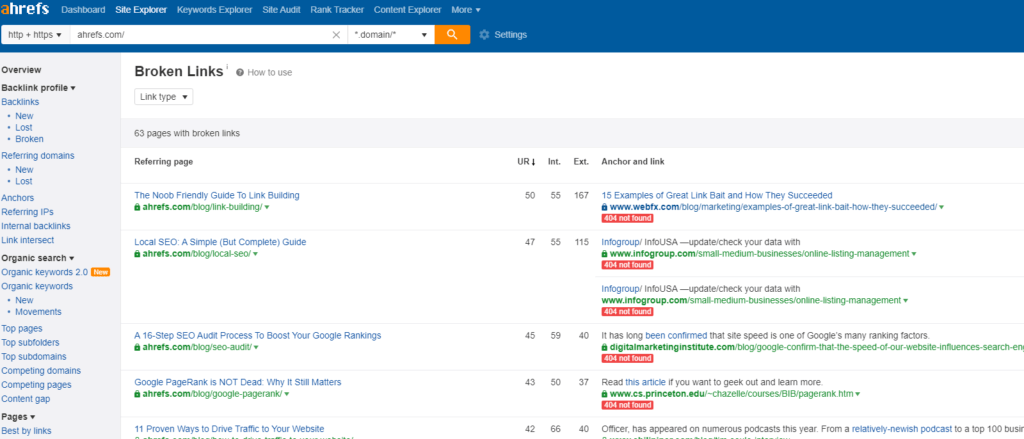Go to Site Audit
Screen dimensions: 1024x439
(x=282, y=10)
